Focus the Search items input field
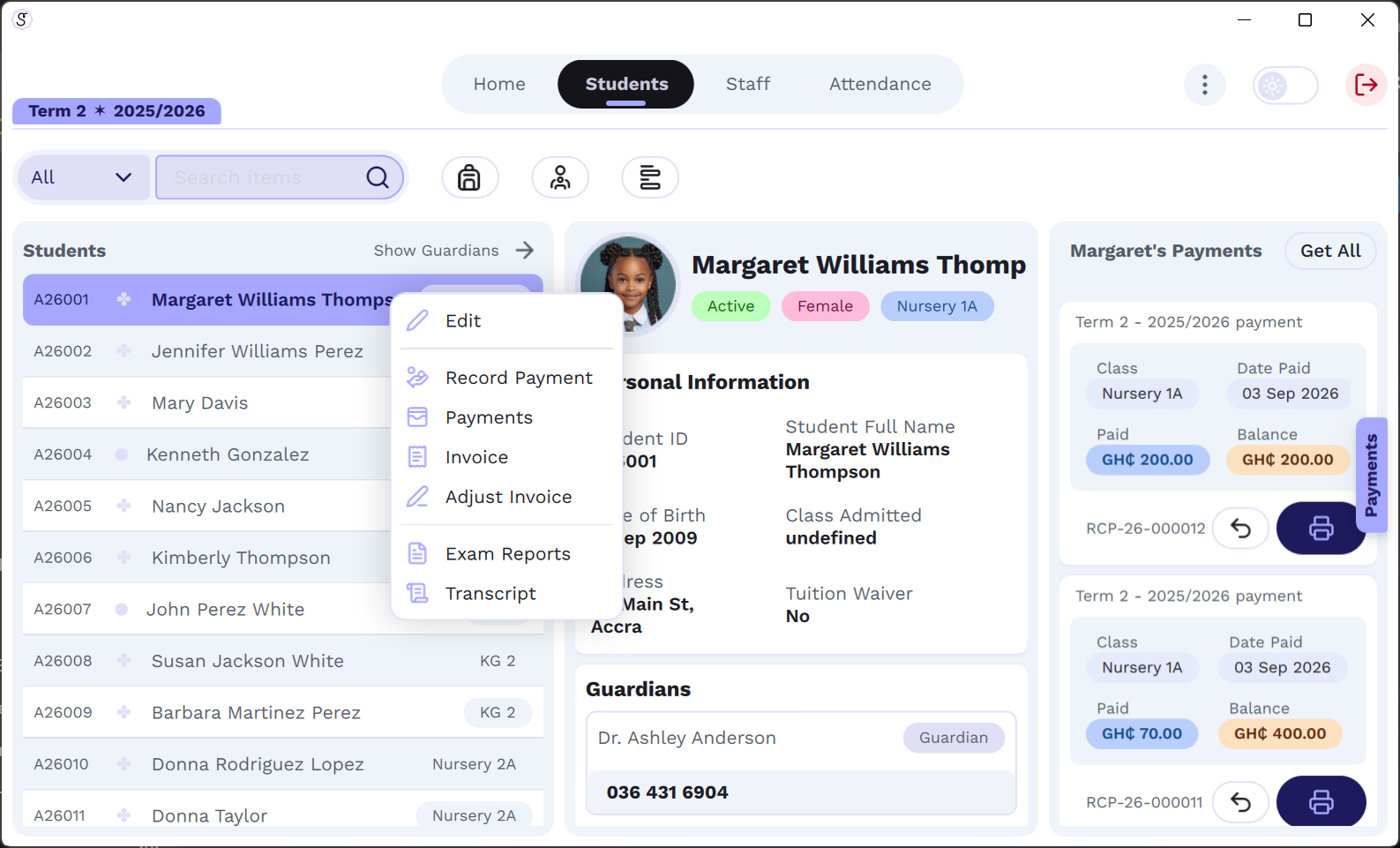Viewport: 1400px width, 848px height. tap(260, 177)
